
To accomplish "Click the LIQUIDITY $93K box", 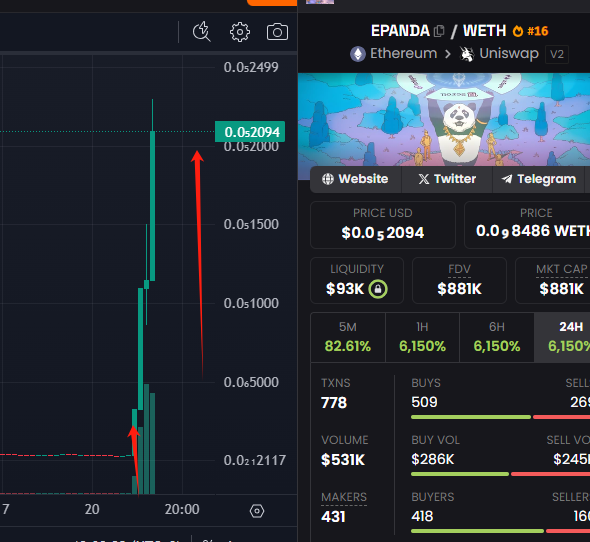I will (357, 280).
